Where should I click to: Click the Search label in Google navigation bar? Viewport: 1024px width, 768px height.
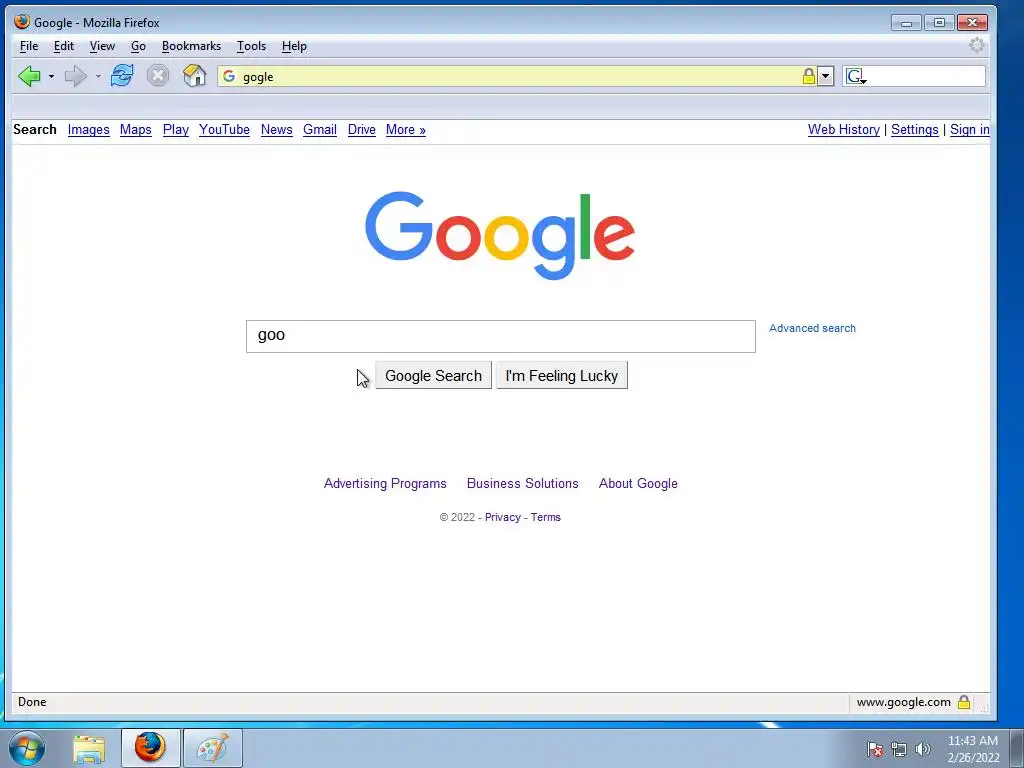(35, 130)
